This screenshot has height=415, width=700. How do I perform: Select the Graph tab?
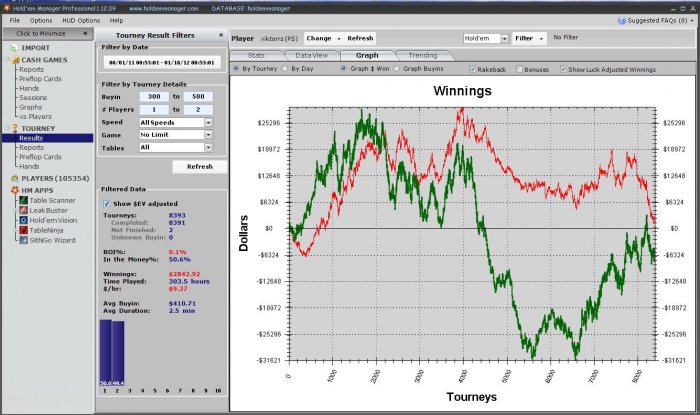[x=367, y=55]
